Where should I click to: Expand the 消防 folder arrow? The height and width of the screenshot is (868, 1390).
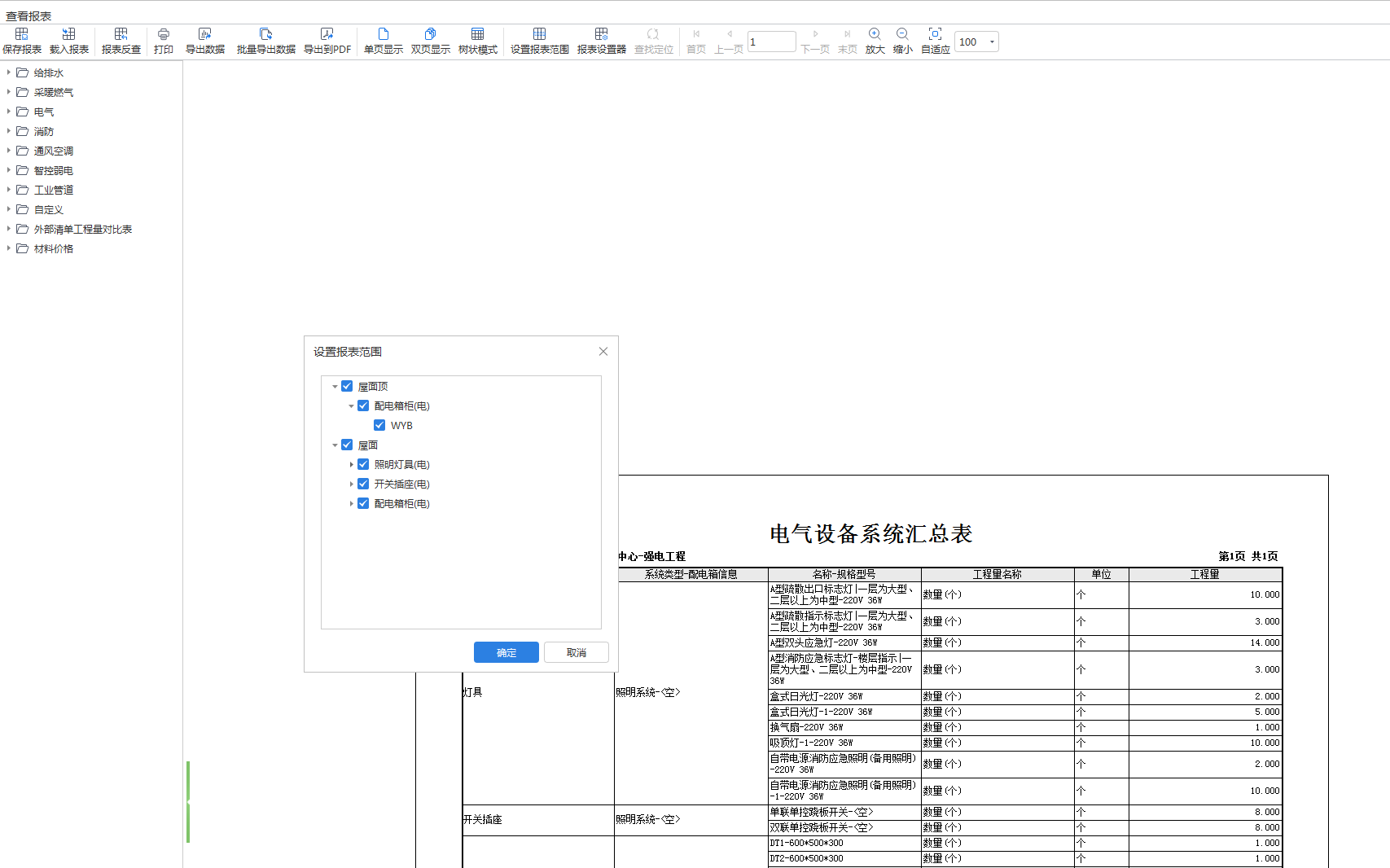(x=9, y=131)
